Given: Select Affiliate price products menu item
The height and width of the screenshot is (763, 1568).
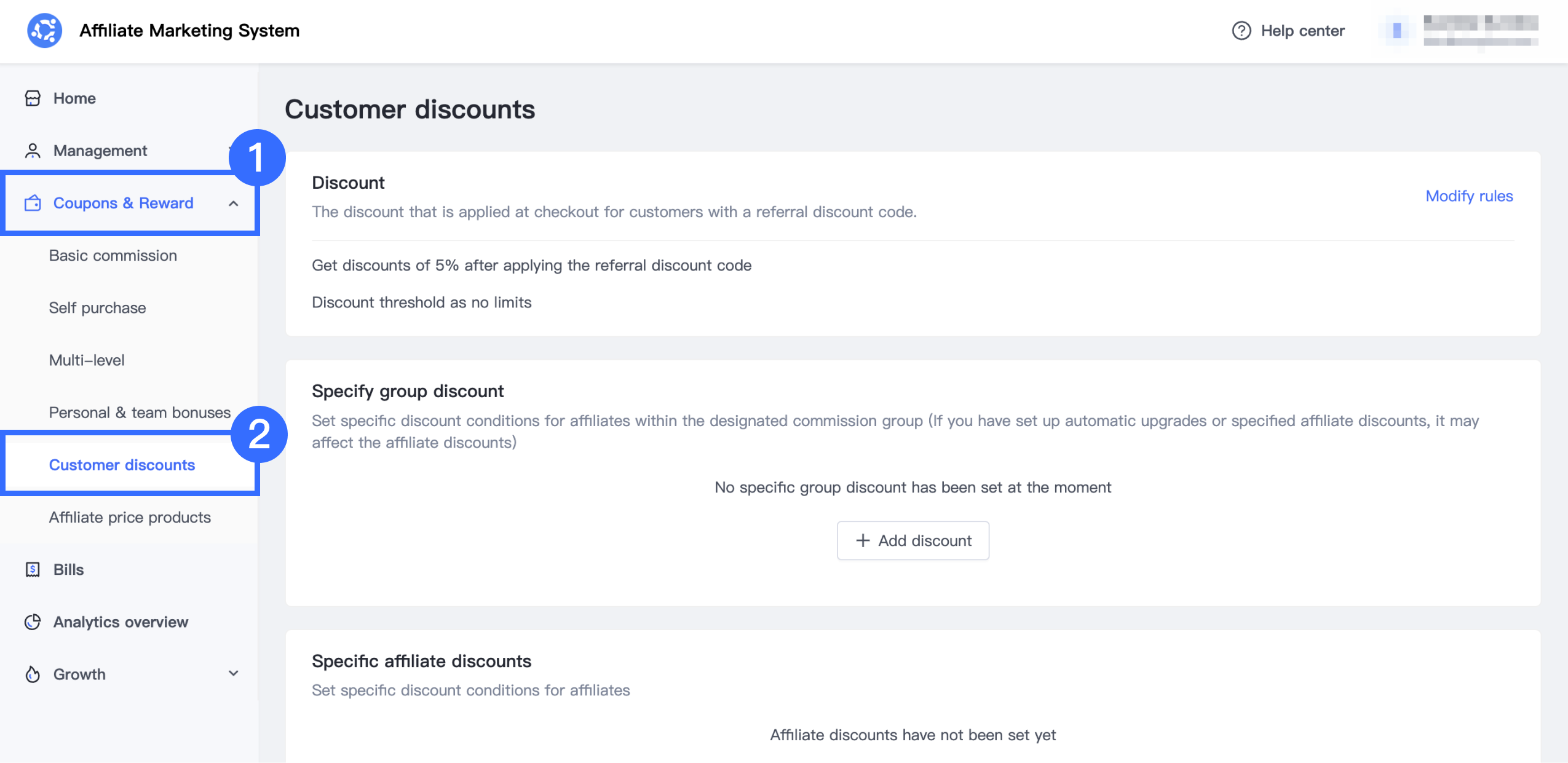Looking at the screenshot, I should (130, 517).
